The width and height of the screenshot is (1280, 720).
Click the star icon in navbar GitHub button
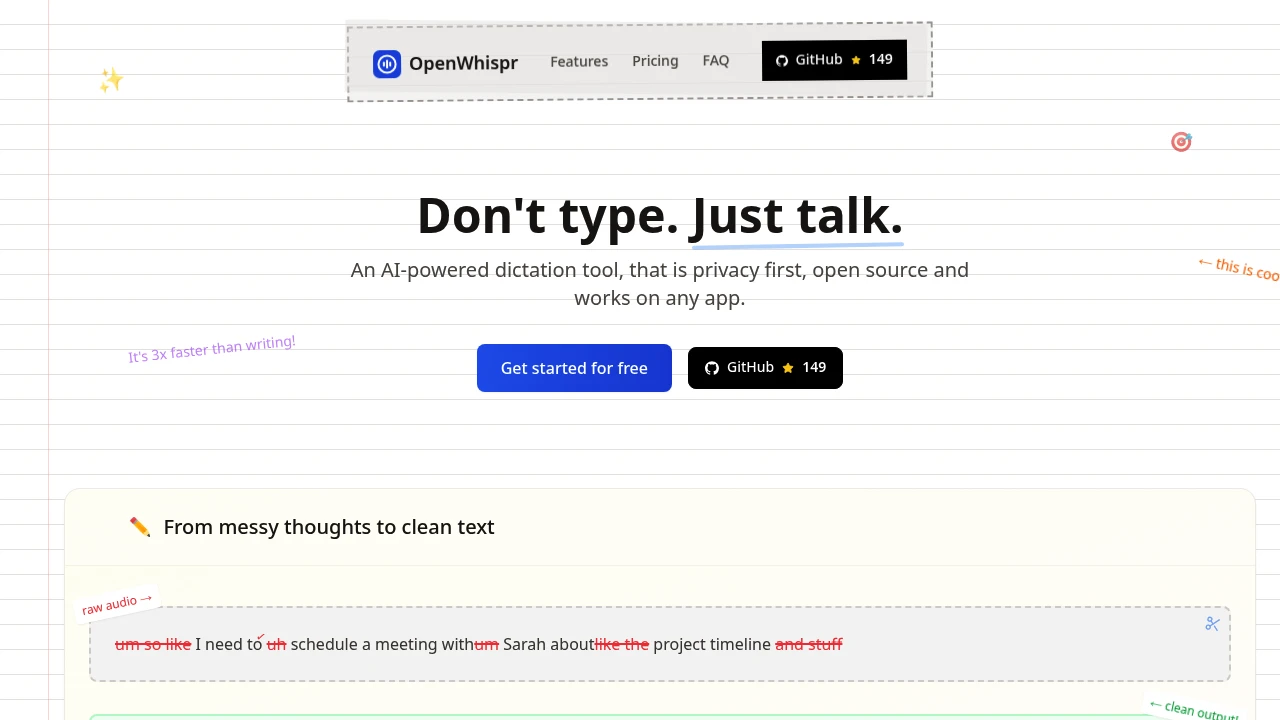point(856,60)
